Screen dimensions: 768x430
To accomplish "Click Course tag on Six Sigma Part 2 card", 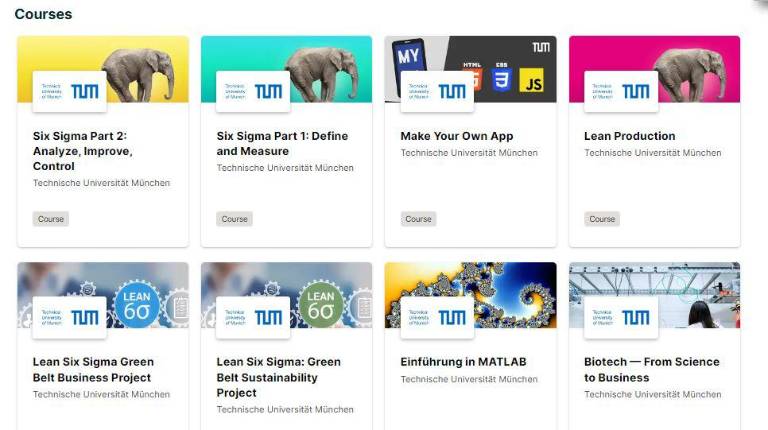I will 51,219.
